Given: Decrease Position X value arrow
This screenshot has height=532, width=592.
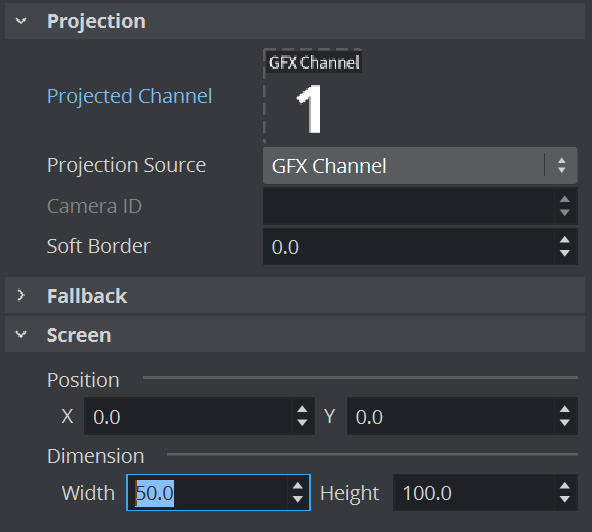Looking at the screenshot, I should [302, 423].
